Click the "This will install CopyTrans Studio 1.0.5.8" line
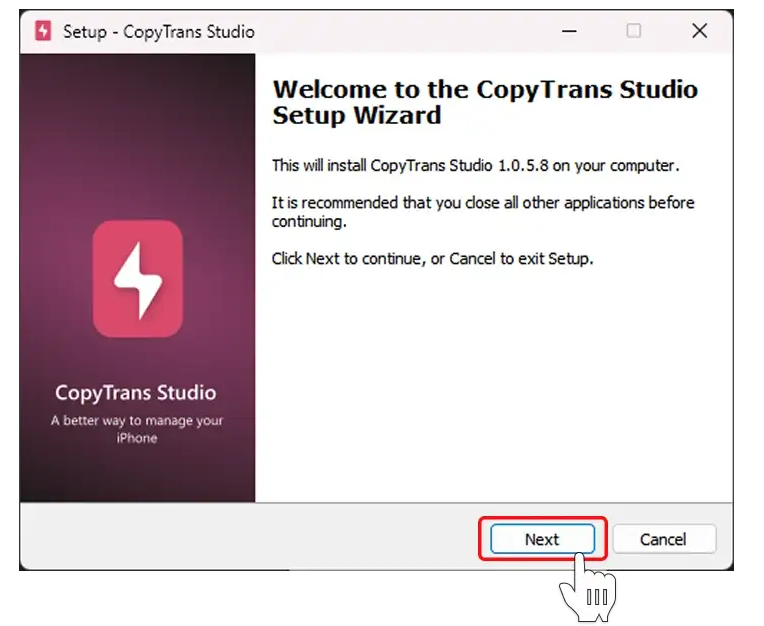This screenshot has width=764, height=626. (475, 166)
